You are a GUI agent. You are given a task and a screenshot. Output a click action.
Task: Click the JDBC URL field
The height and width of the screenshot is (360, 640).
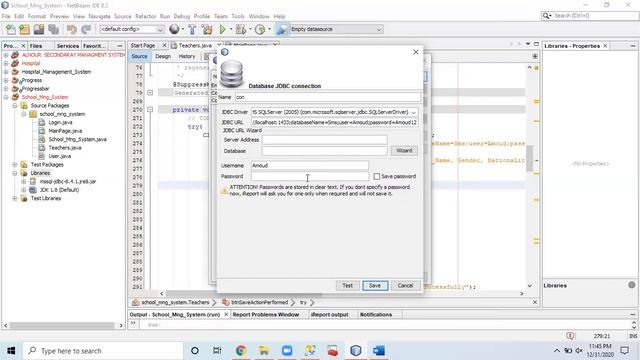pyautogui.click(x=334, y=122)
